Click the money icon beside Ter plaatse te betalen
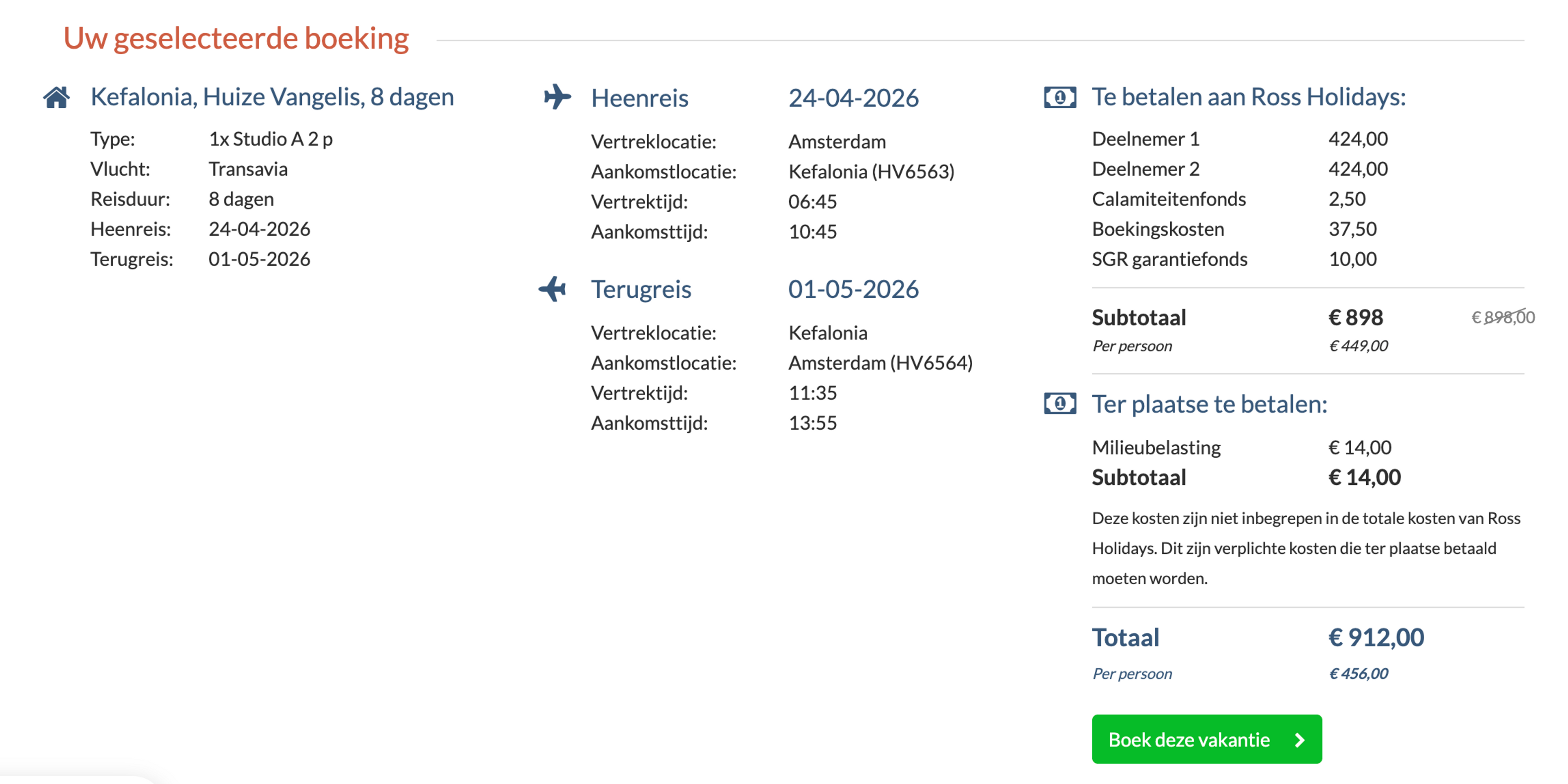1568x784 pixels. click(1060, 403)
